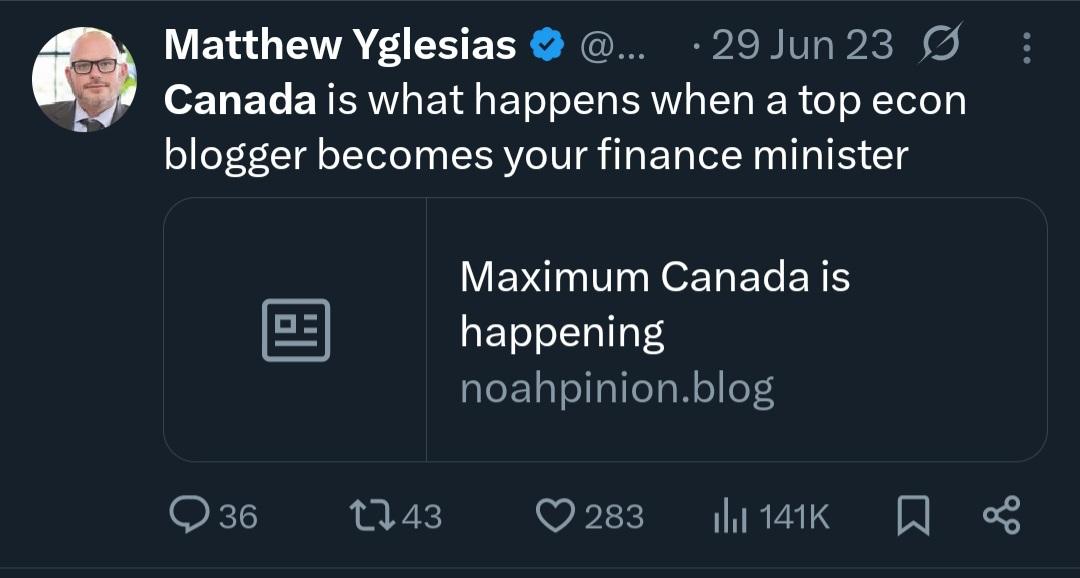Click the blue verified checkmark badge

(x=545, y=45)
